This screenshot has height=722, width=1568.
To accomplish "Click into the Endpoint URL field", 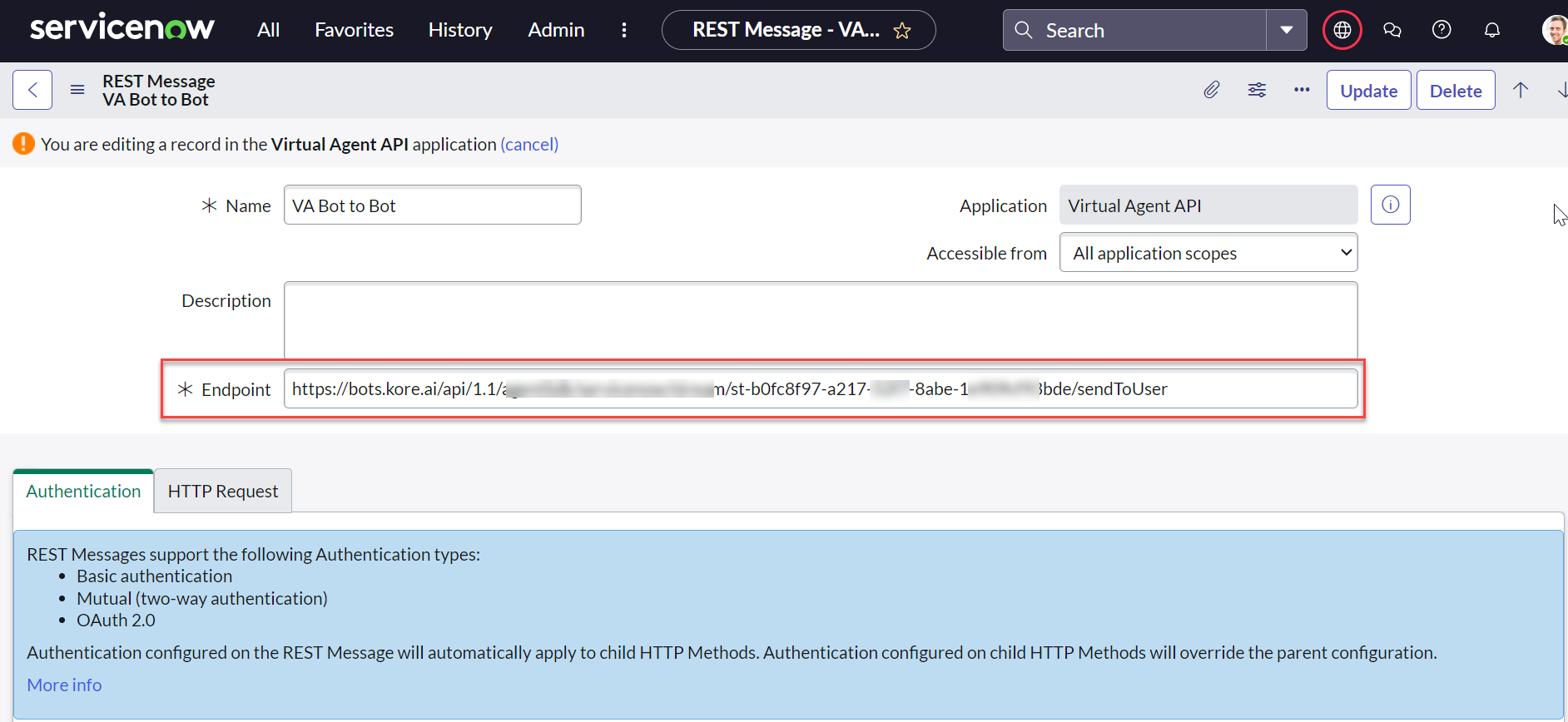I will click(820, 389).
